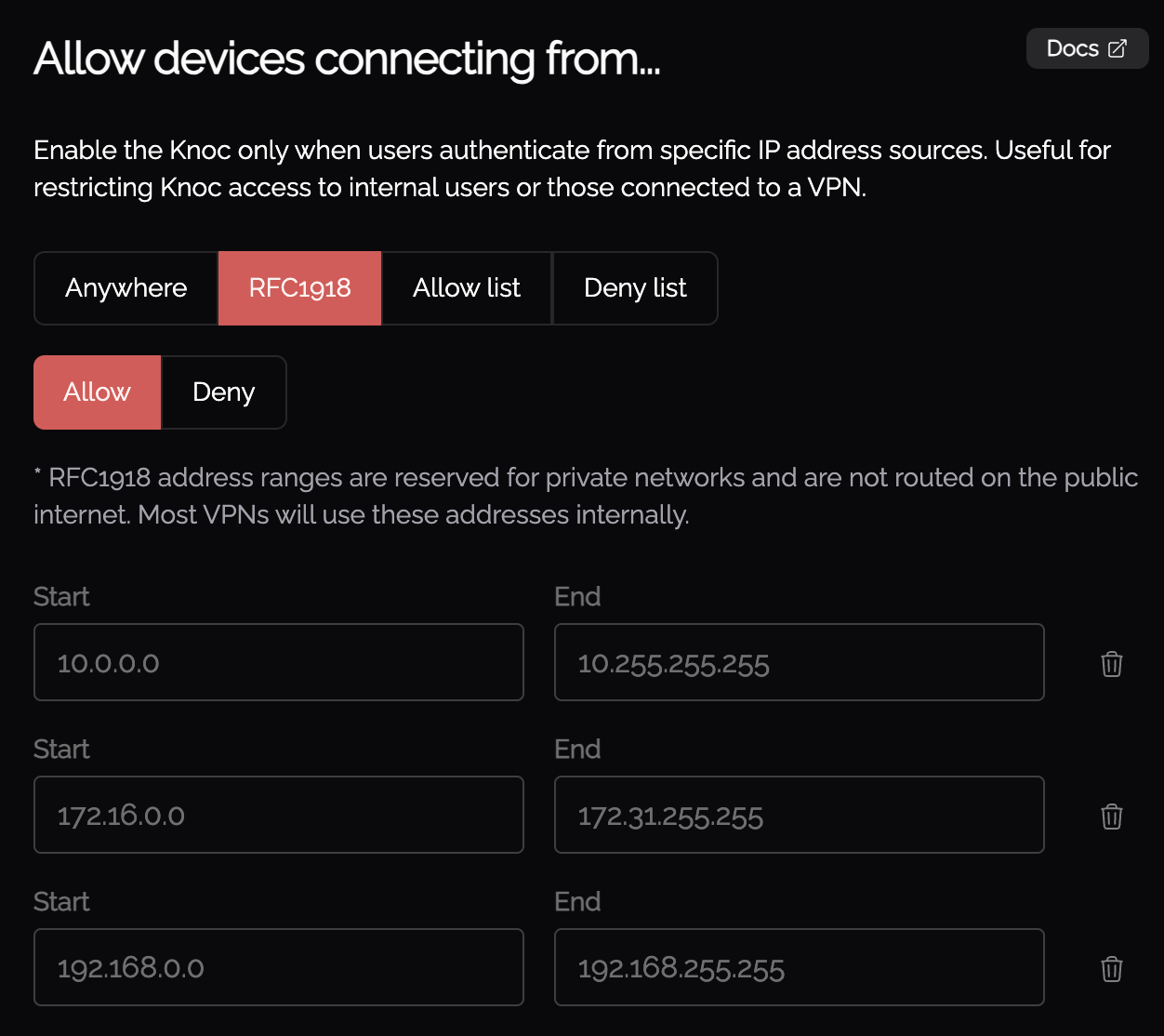This screenshot has width=1164, height=1036.
Task: Open the Docs page
Action: (1087, 48)
